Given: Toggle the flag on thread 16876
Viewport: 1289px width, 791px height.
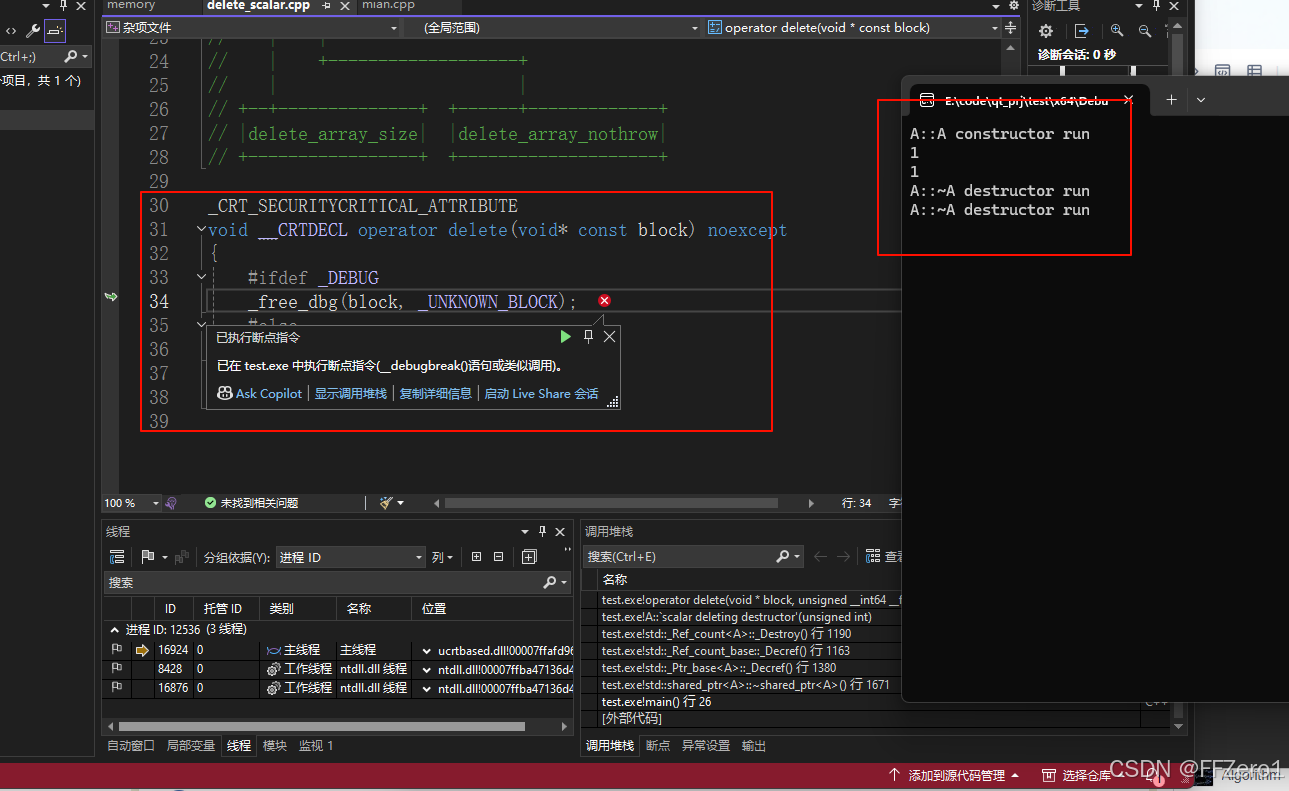Looking at the screenshot, I should pyautogui.click(x=117, y=688).
